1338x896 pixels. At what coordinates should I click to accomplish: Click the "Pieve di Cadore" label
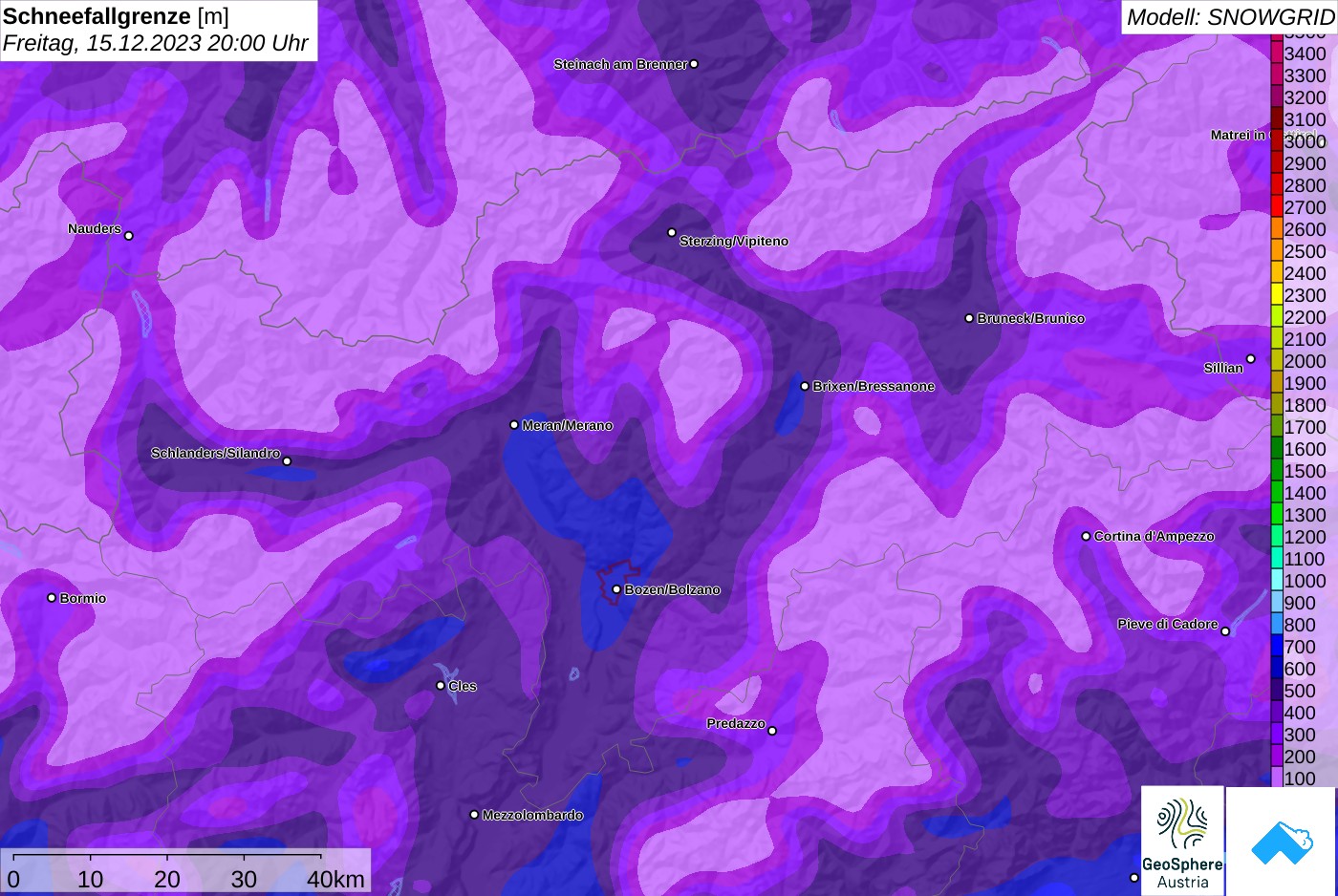pos(1168,624)
